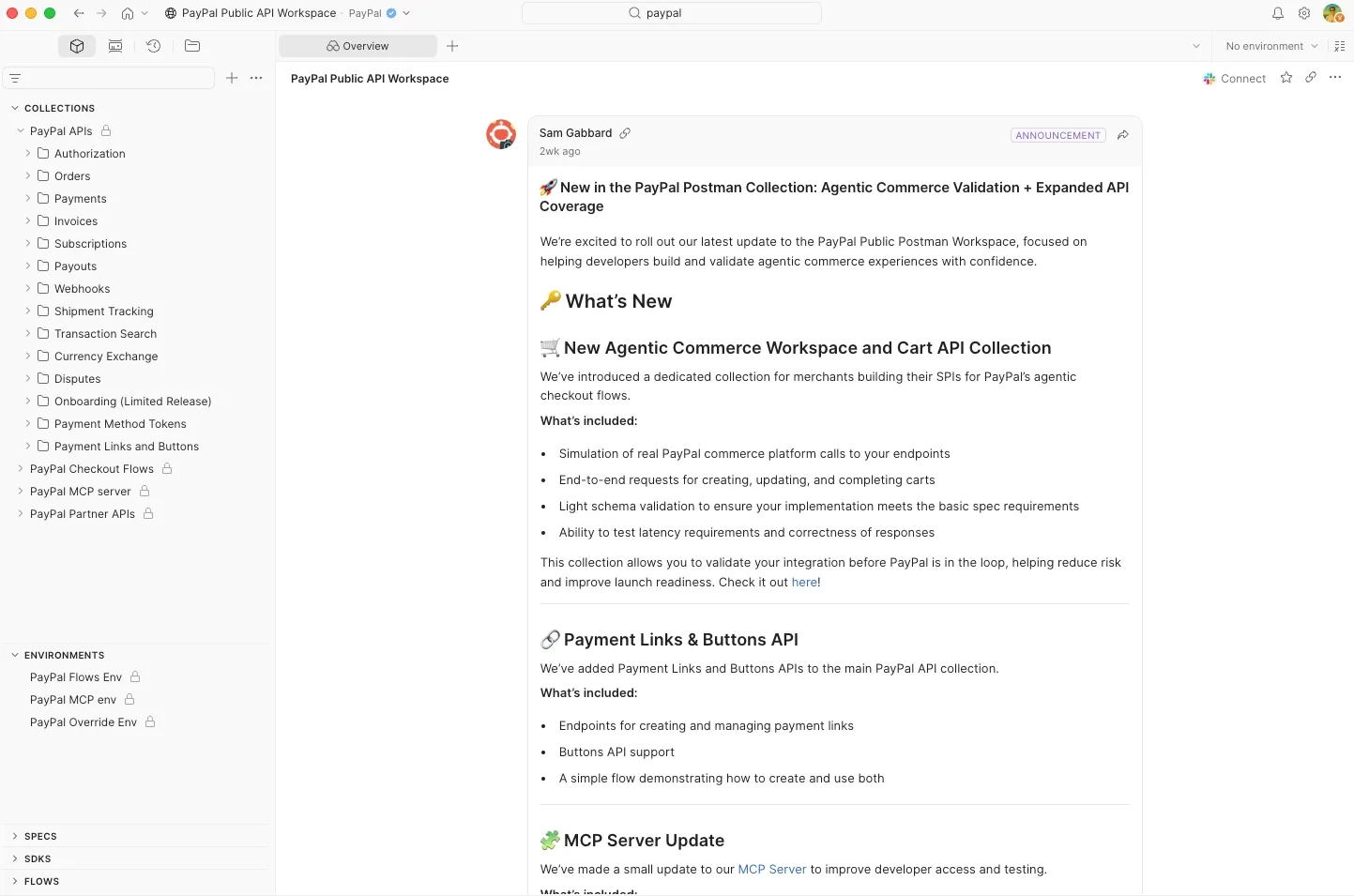Select PayPal Override Env environment

click(84, 721)
